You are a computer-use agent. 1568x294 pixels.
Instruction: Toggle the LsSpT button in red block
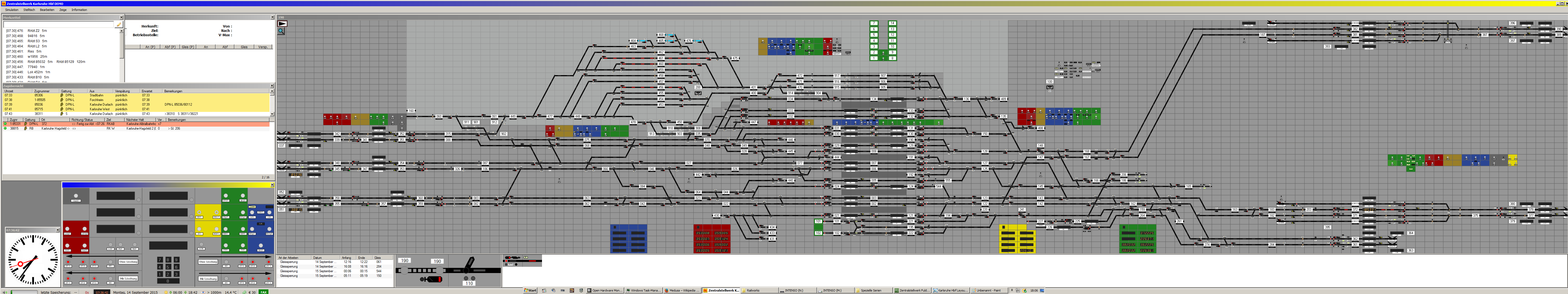coord(68,229)
